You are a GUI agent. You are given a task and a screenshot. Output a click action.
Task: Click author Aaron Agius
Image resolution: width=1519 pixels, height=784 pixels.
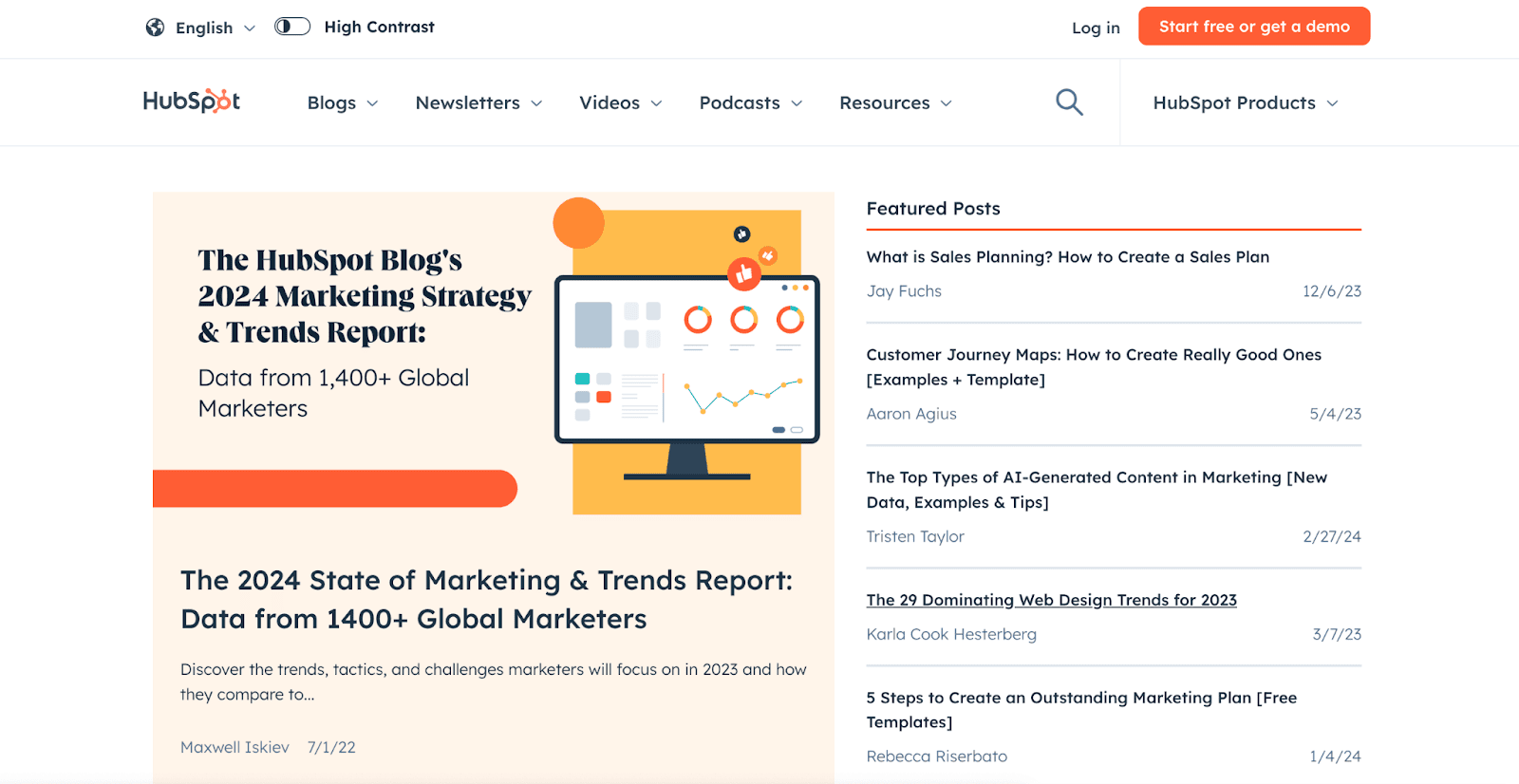(911, 414)
